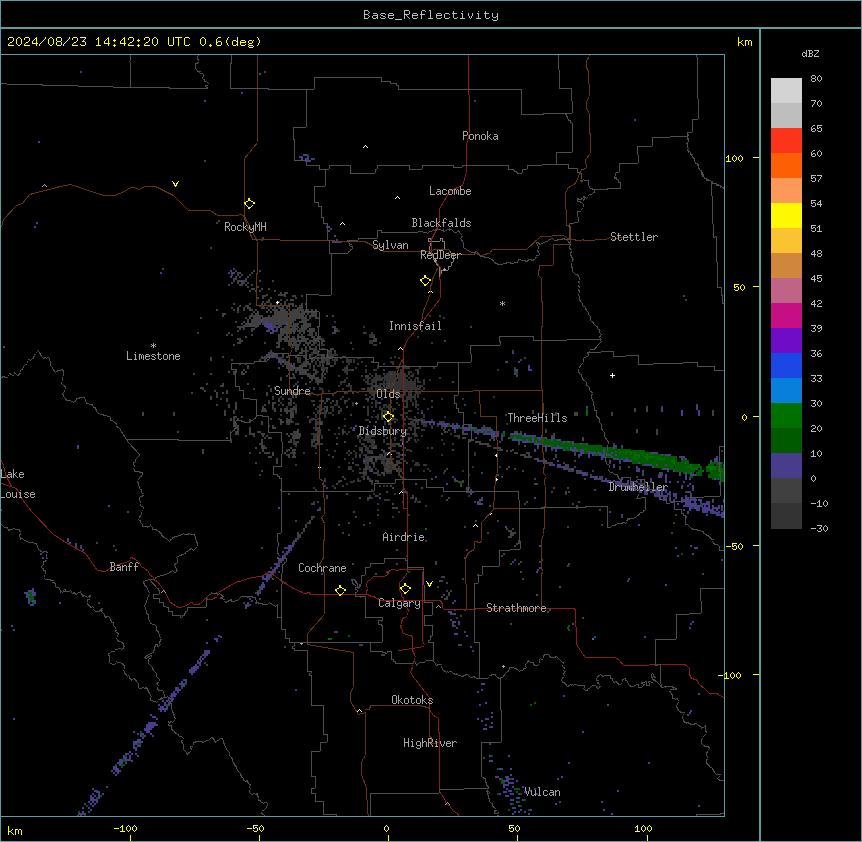
Task: Select the 42 dBZ magenta color swatch
Action: pyautogui.click(x=786, y=315)
